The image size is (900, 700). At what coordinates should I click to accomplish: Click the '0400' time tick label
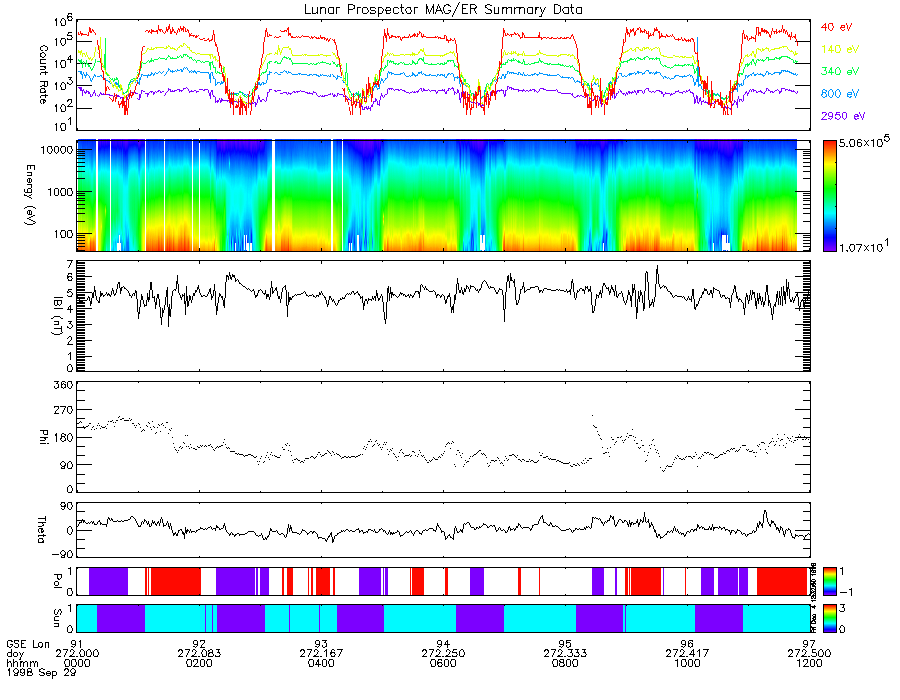point(321,663)
